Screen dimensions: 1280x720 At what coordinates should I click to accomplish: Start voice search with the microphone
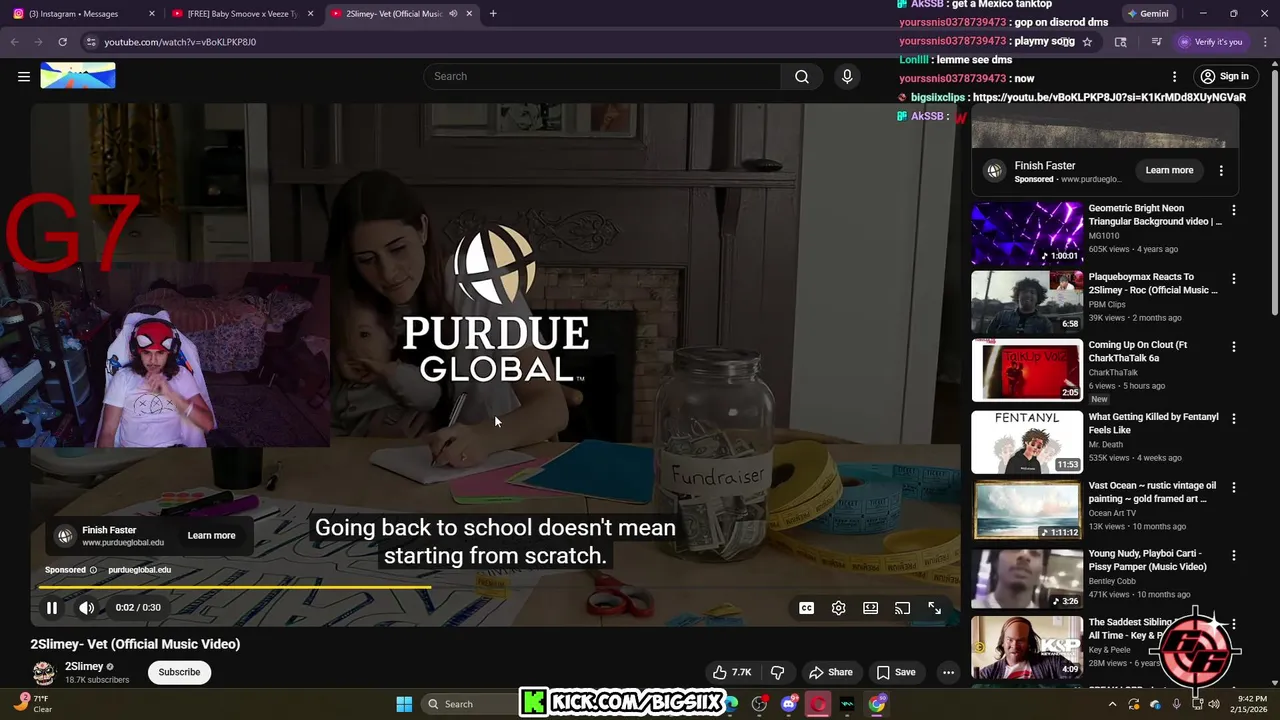847,76
